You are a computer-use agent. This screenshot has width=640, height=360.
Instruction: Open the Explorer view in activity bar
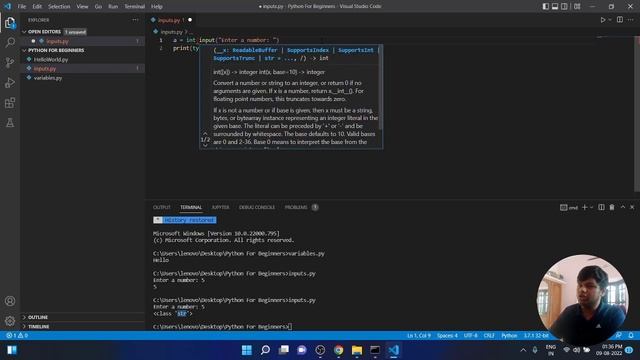10,23
